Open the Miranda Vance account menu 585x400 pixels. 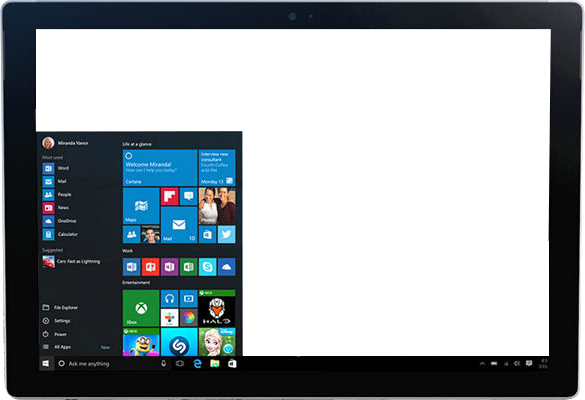click(x=65, y=143)
